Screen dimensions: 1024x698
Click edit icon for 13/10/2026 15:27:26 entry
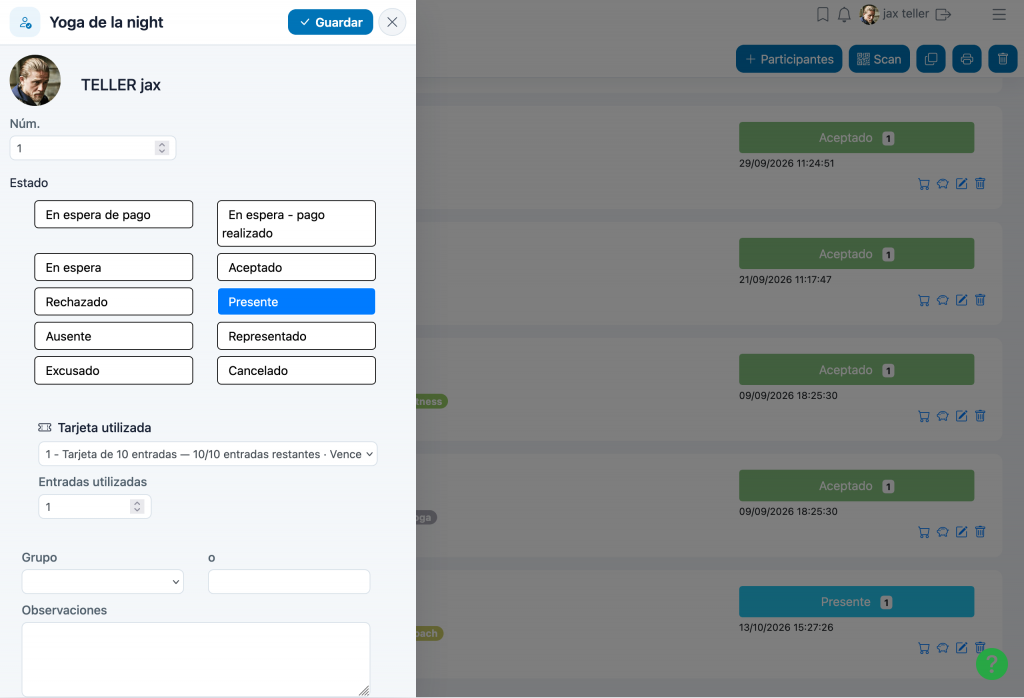click(961, 648)
